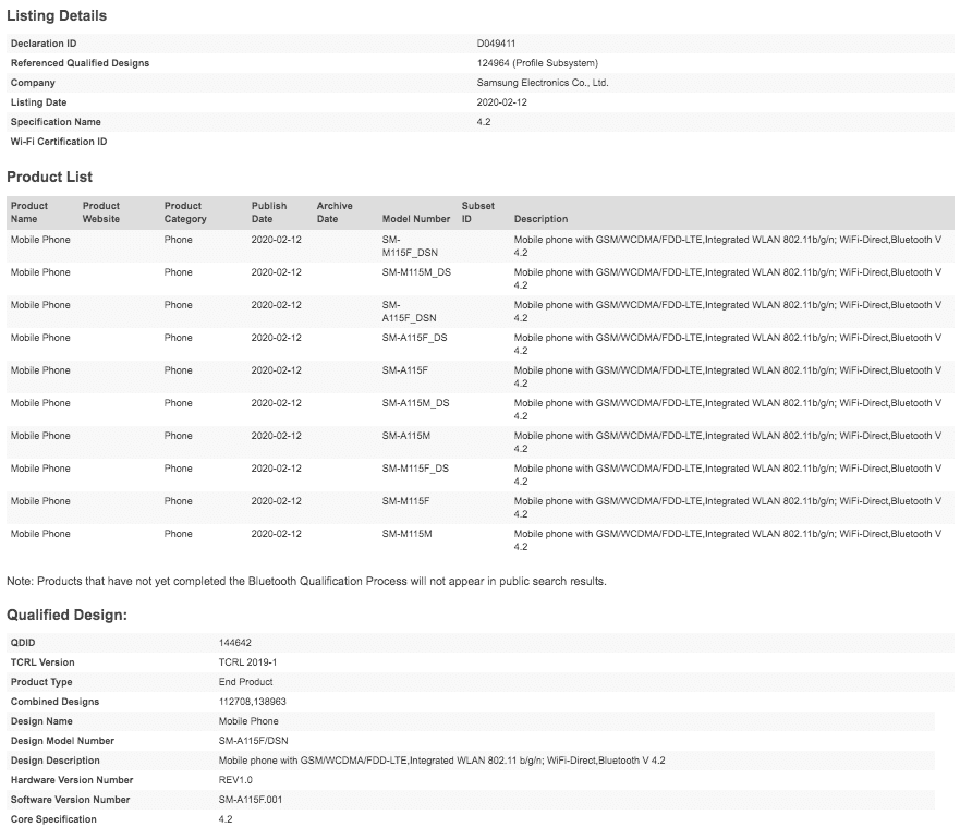Click the Subset ID column header
960x827 pixels.
tap(478, 212)
